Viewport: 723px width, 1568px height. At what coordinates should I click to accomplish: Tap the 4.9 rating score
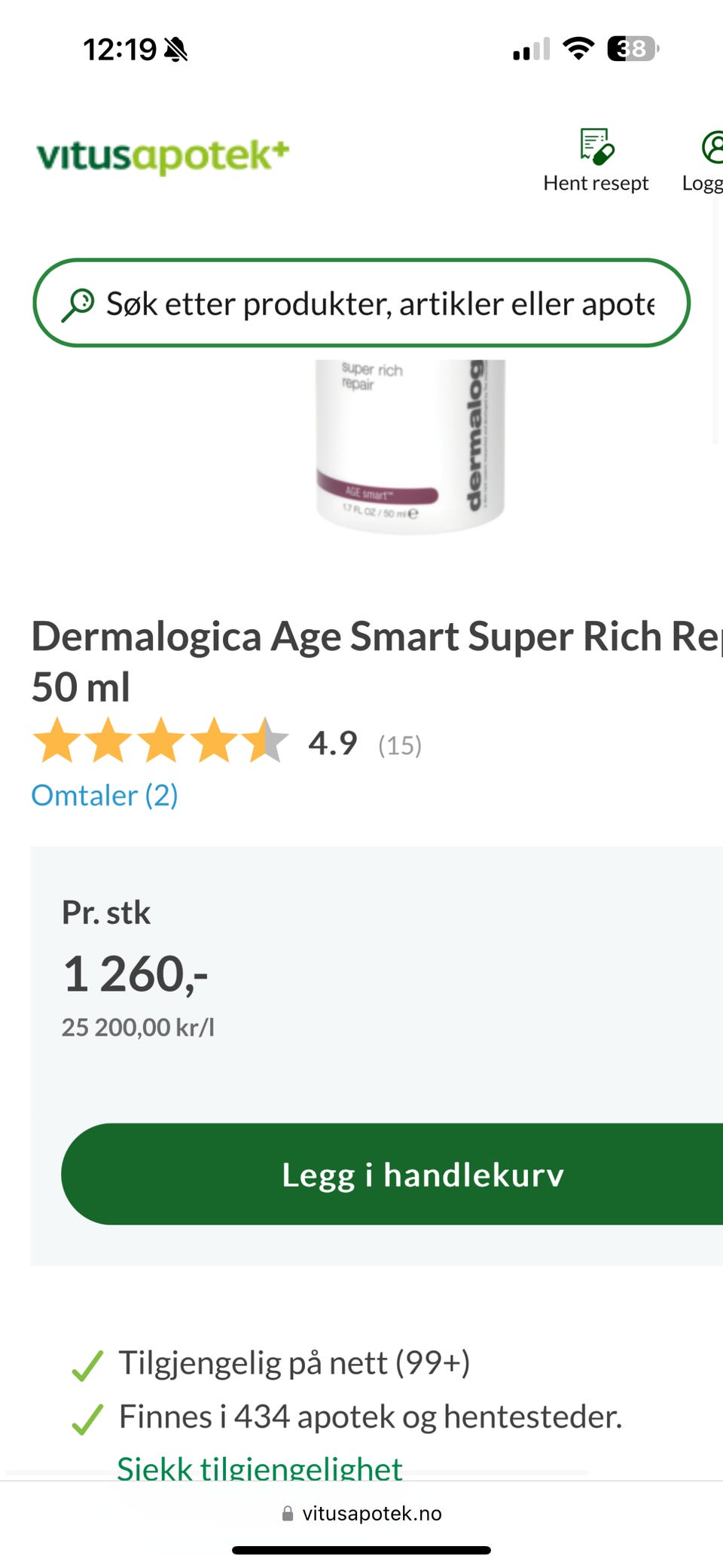click(332, 744)
